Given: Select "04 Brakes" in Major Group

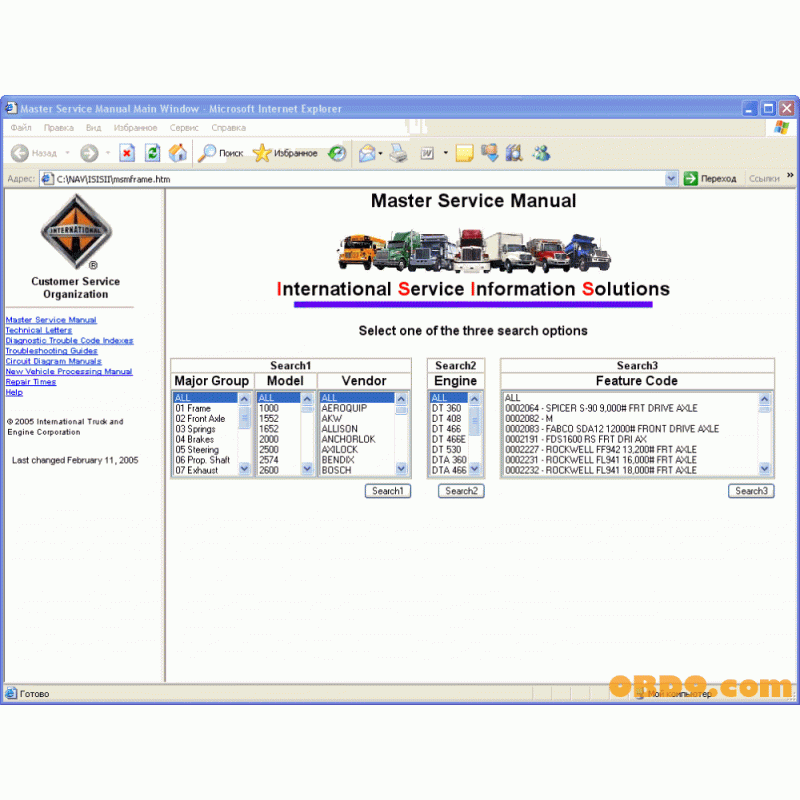Looking at the screenshot, I should (206, 439).
